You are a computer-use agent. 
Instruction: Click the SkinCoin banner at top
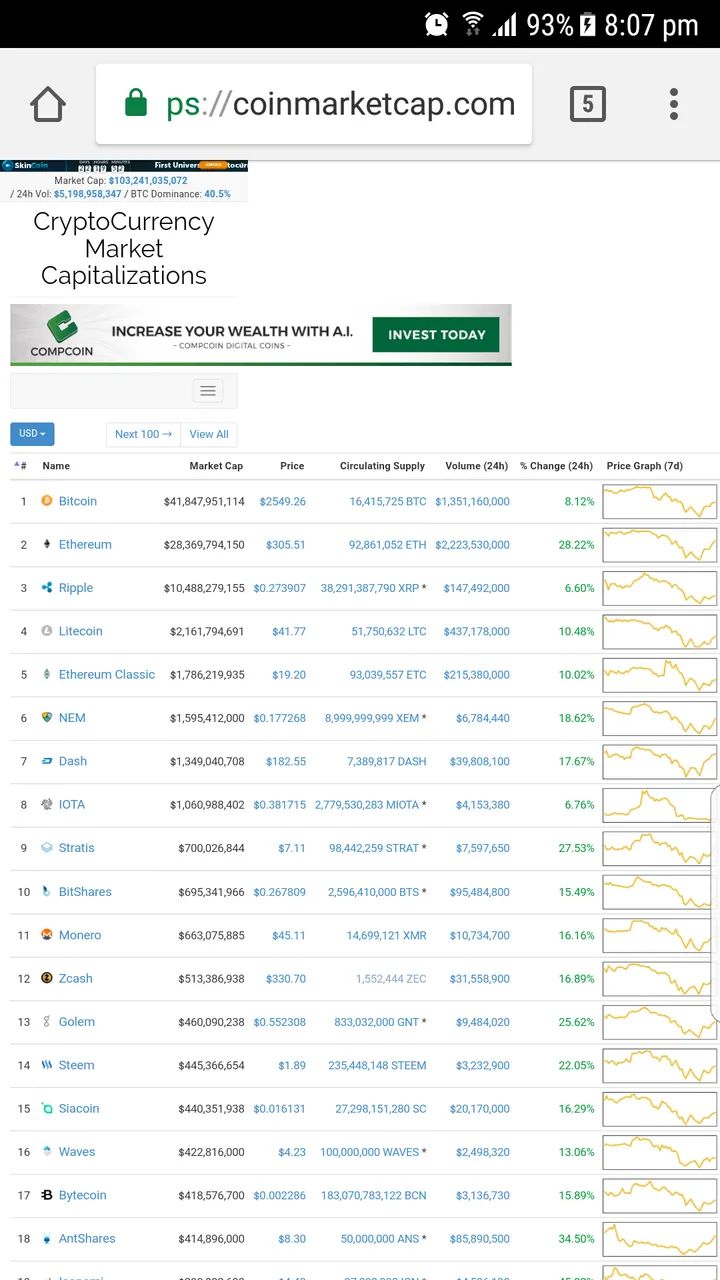pos(124,165)
